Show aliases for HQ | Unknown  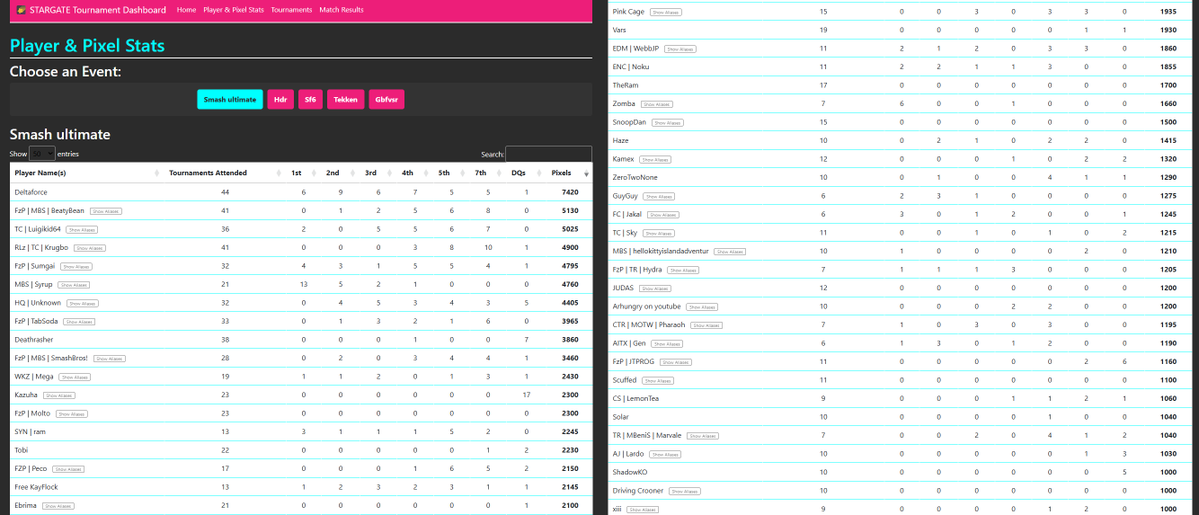coord(83,303)
